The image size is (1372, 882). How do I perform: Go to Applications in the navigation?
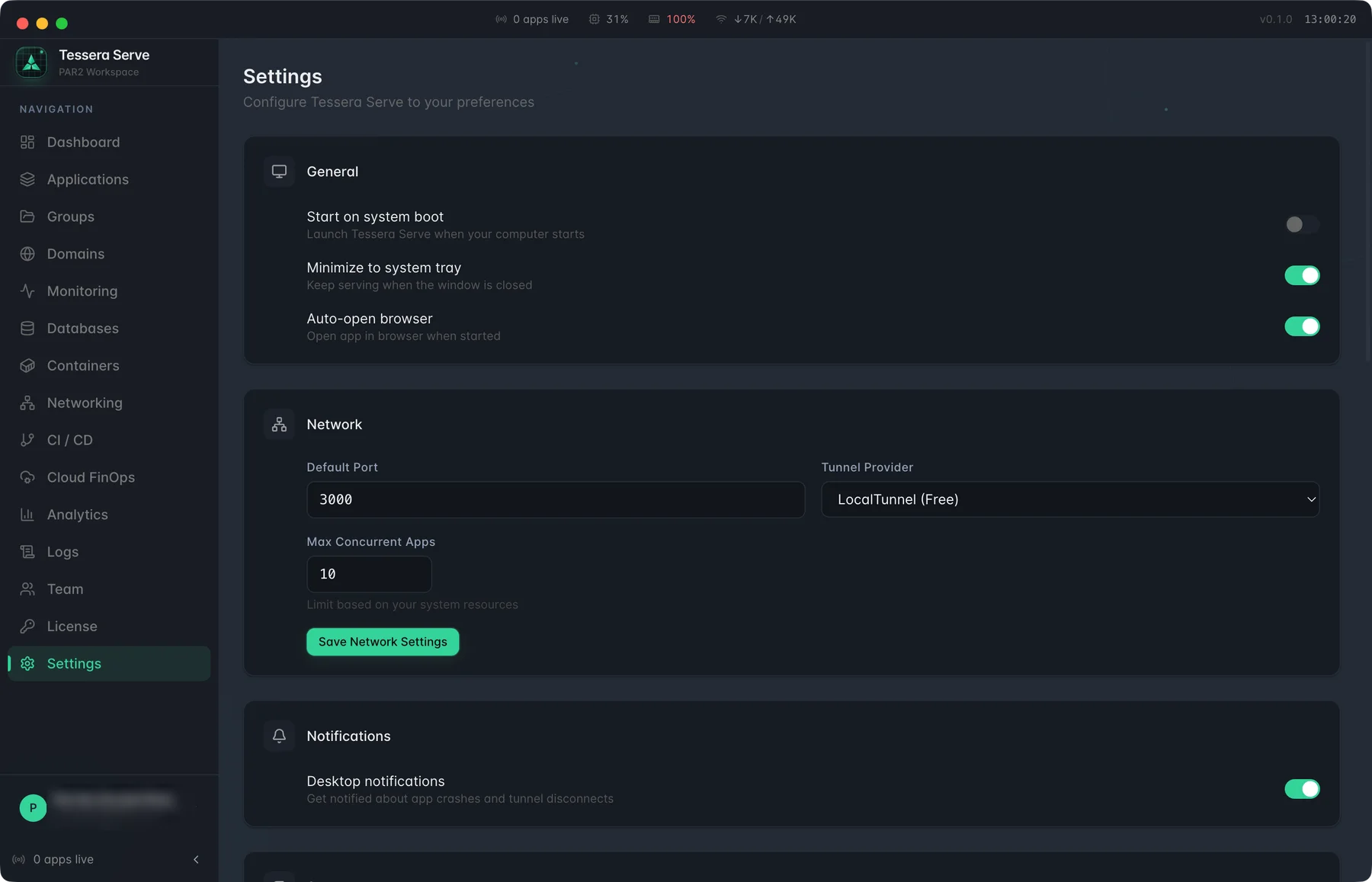pyautogui.click(x=109, y=179)
